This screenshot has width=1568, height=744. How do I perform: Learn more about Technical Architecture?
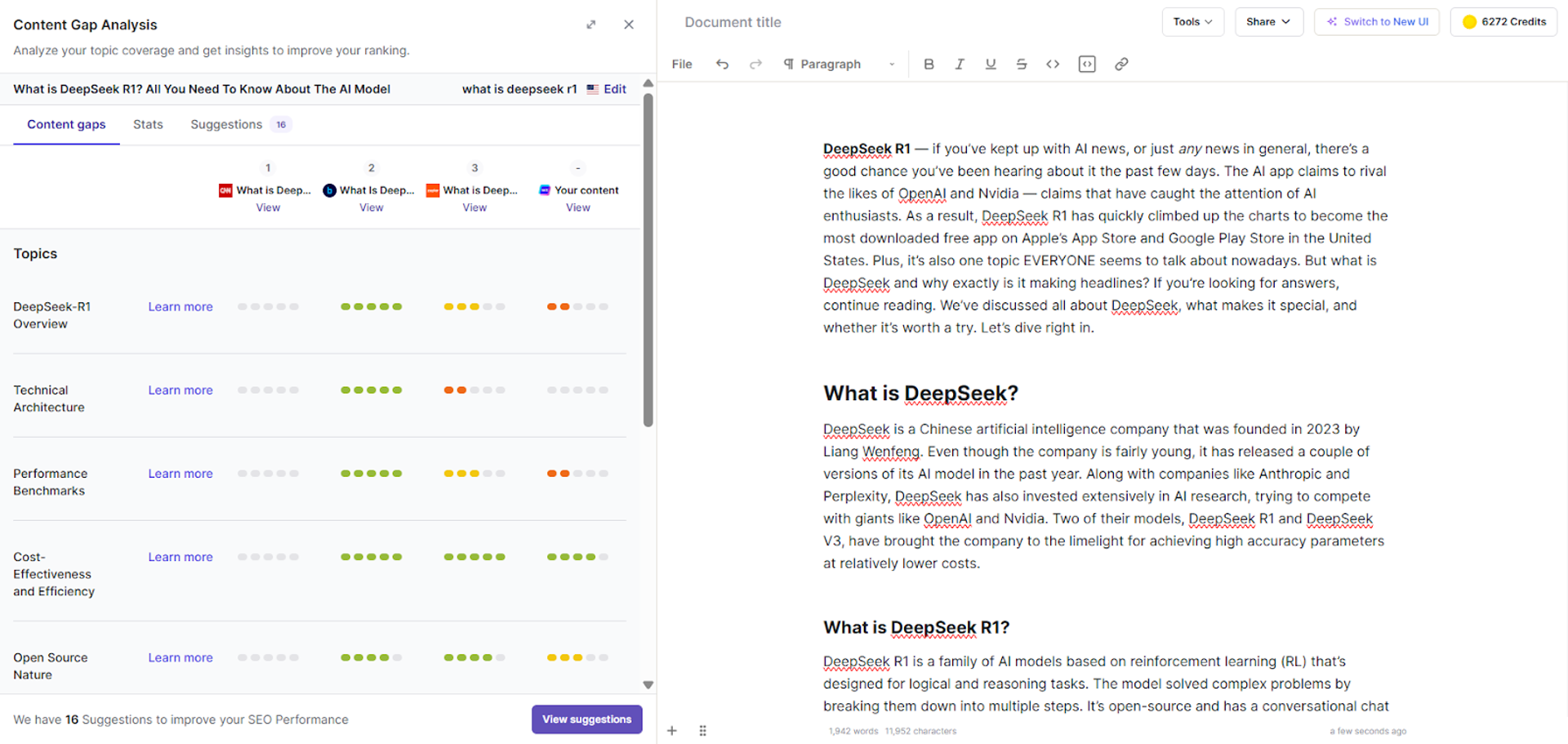180,390
